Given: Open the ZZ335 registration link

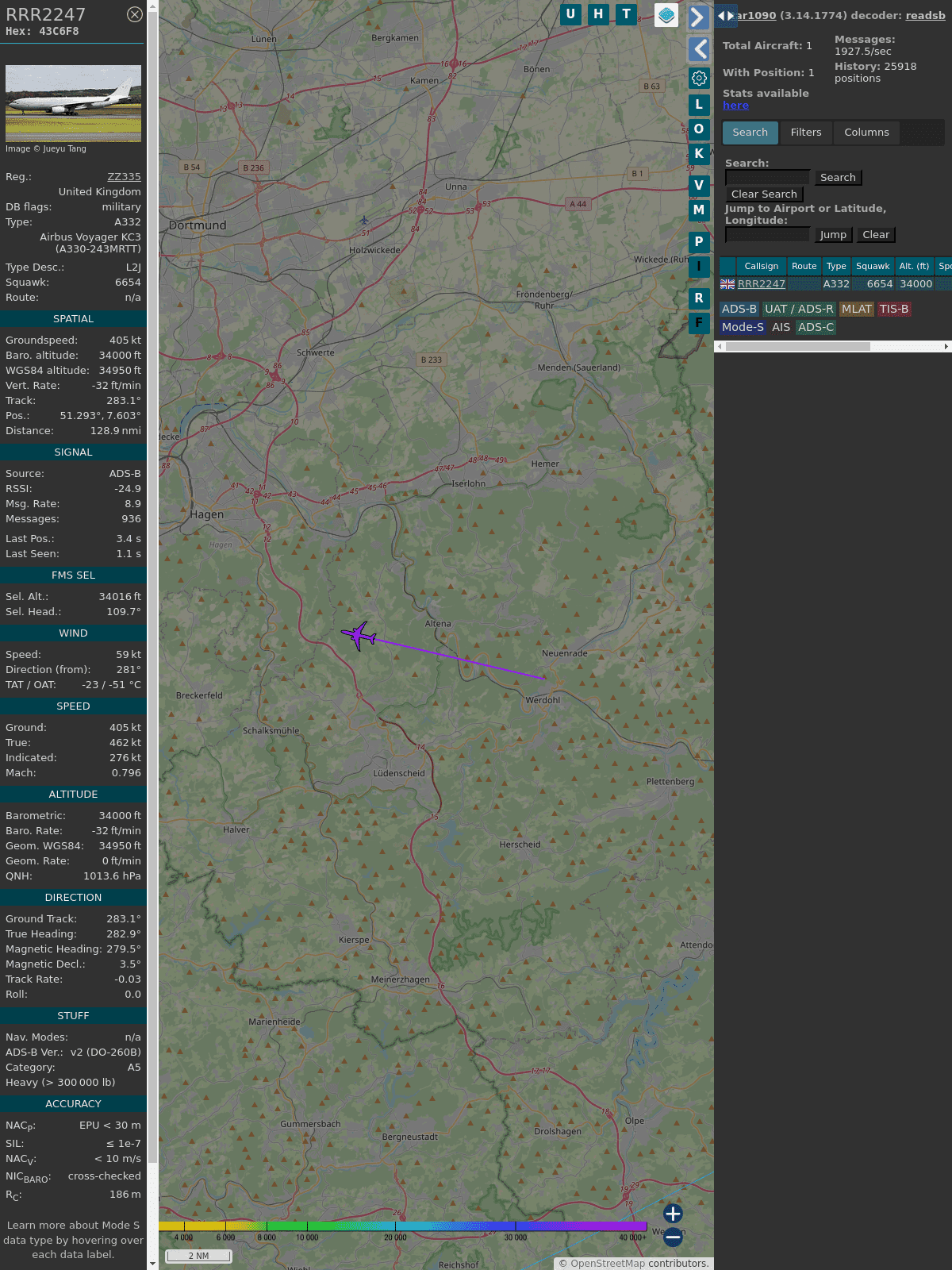Looking at the screenshot, I should pos(124,177).
